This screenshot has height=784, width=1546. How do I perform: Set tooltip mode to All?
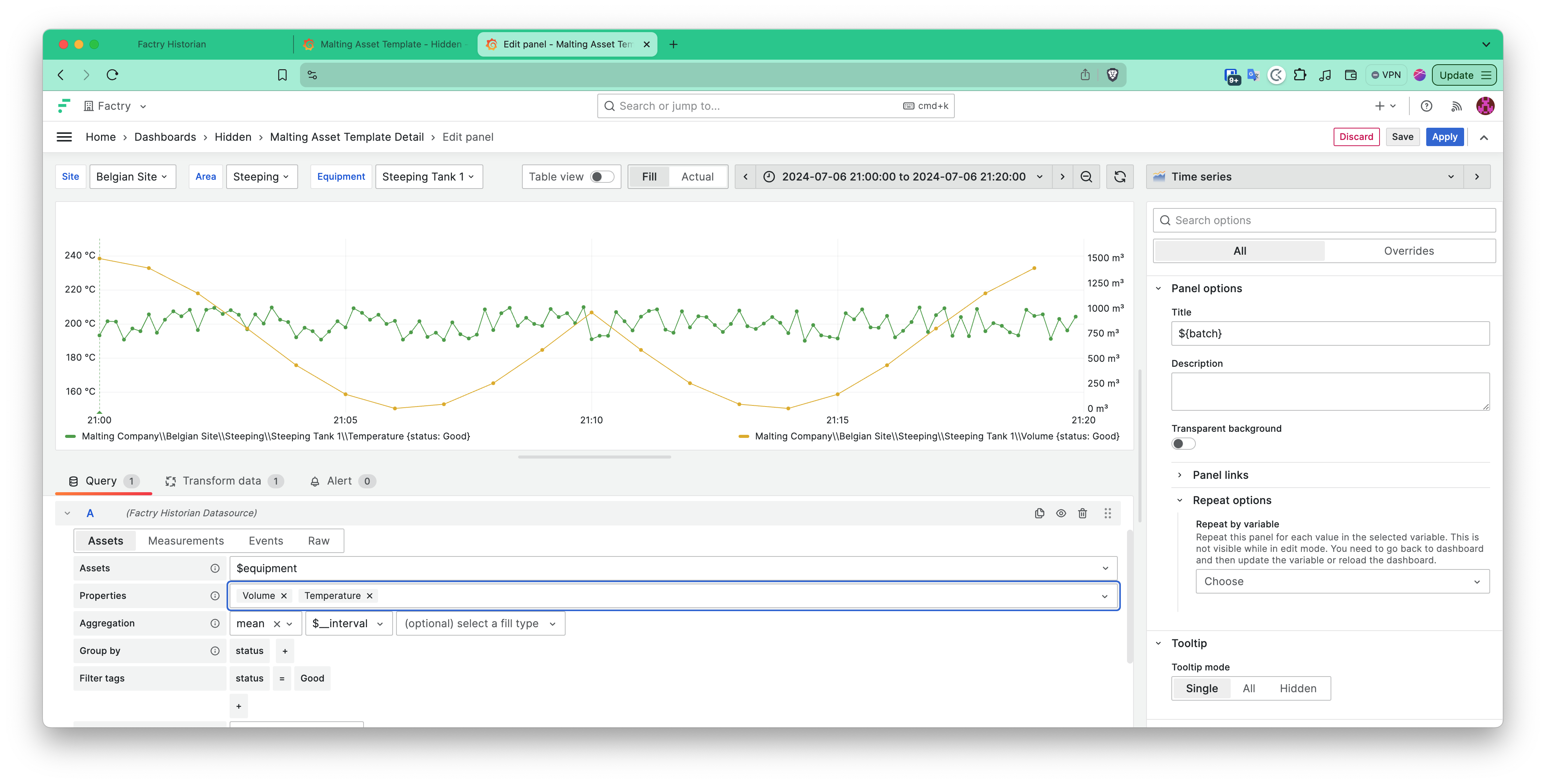coord(1249,689)
